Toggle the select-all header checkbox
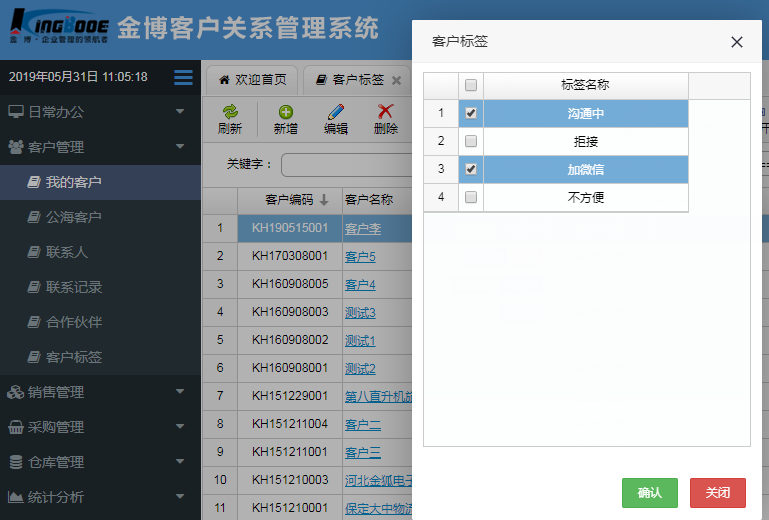 click(471, 85)
